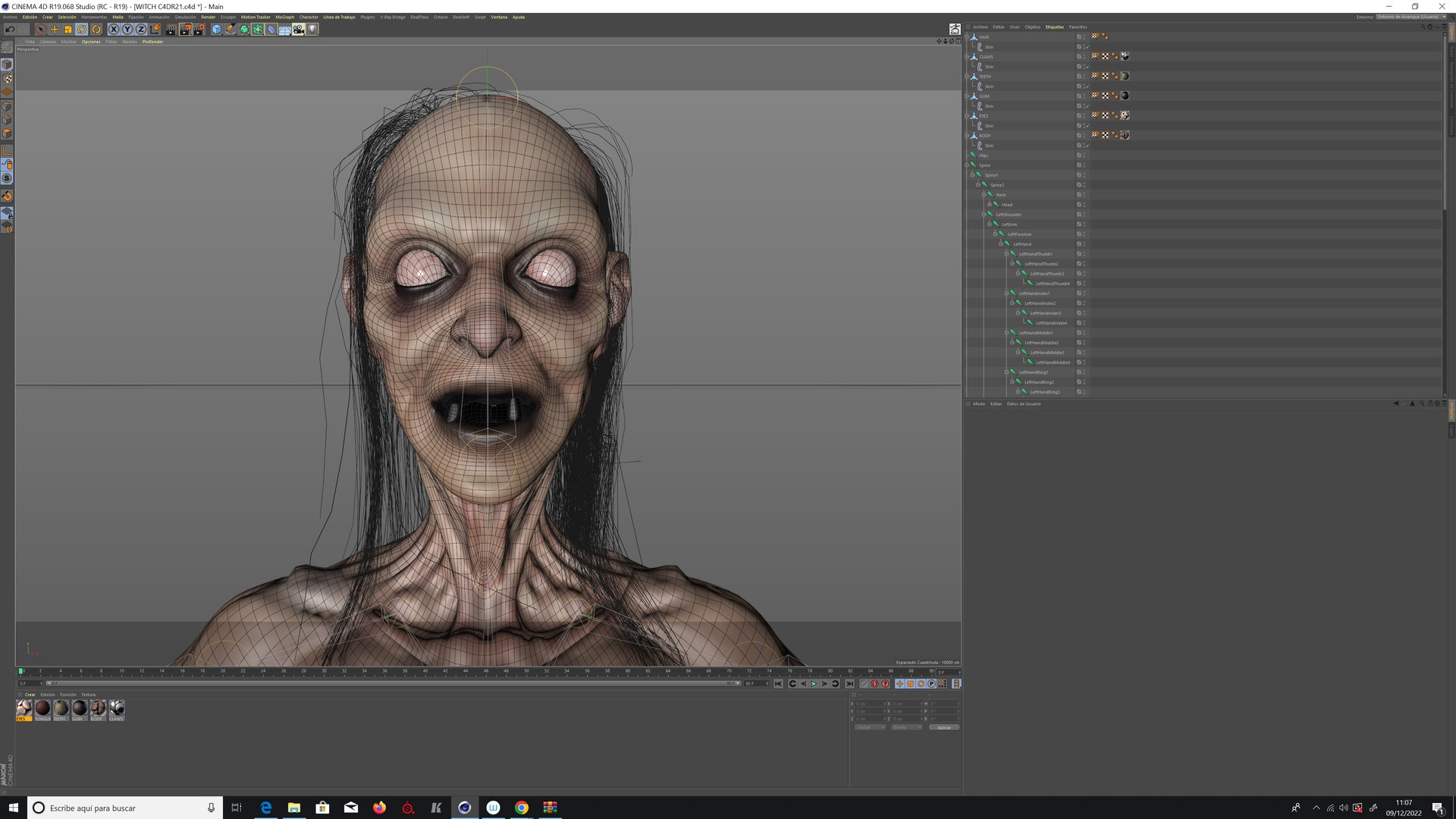
Task: Toggle BODY layer visibility box
Action: (1079, 136)
